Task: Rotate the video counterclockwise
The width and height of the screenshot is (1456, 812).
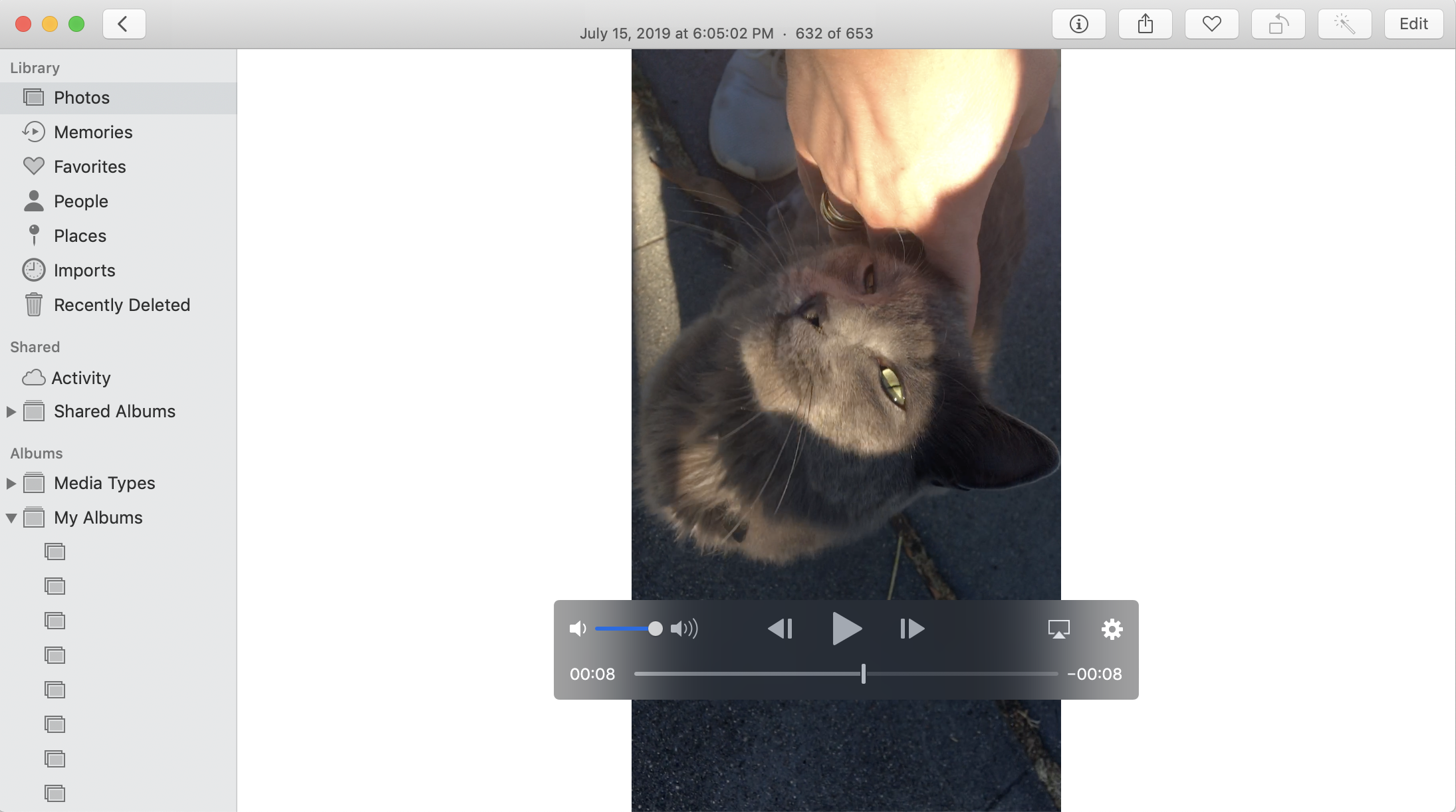Action: click(x=1278, y=25)
